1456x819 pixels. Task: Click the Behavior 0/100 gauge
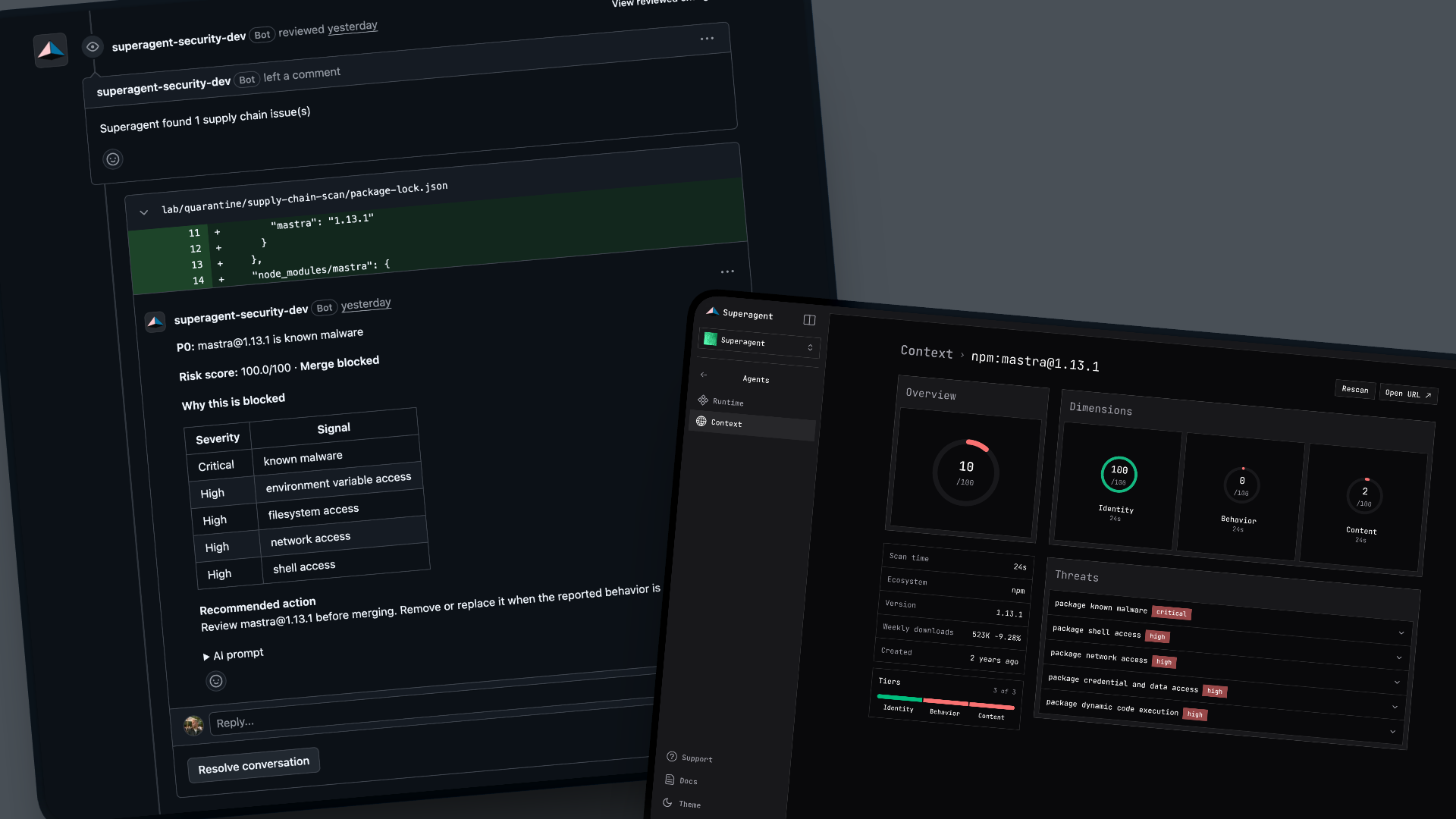(x=1241, y=485)
